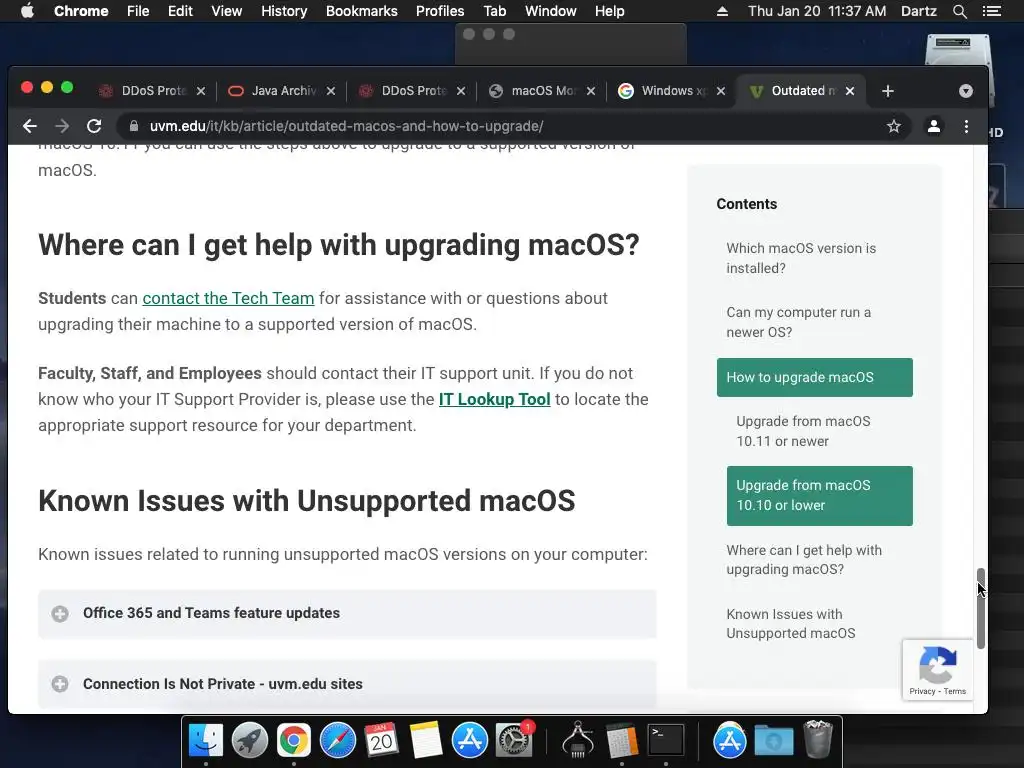Open the Profiles menu

(x=440, y=11)
